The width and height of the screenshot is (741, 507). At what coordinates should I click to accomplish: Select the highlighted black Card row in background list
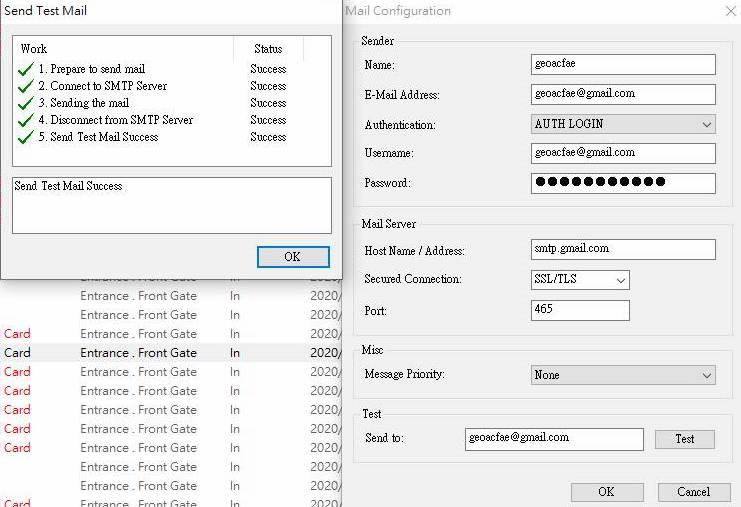tap(170, 353)
